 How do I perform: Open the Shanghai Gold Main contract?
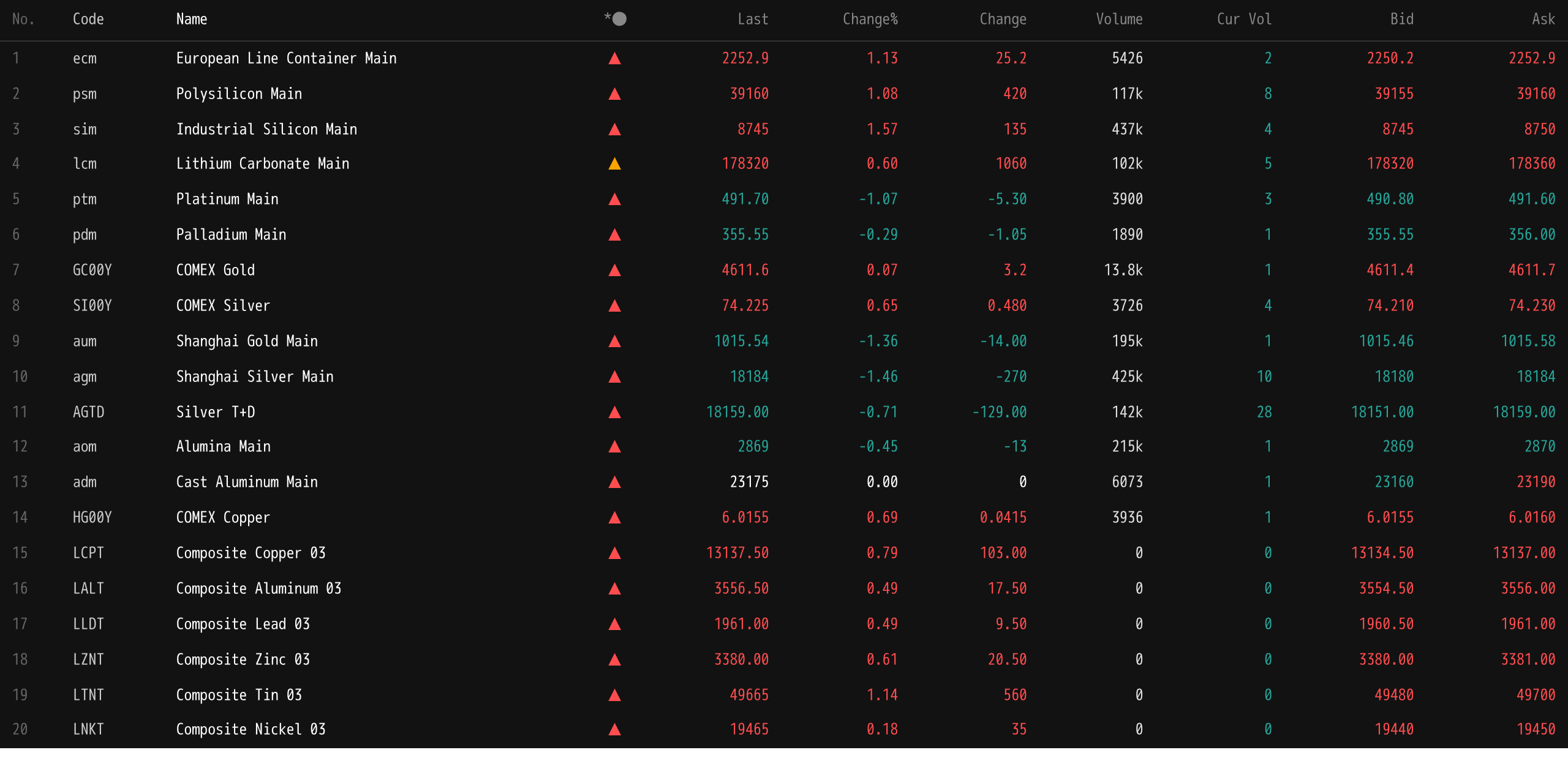(x=247, y=341)
